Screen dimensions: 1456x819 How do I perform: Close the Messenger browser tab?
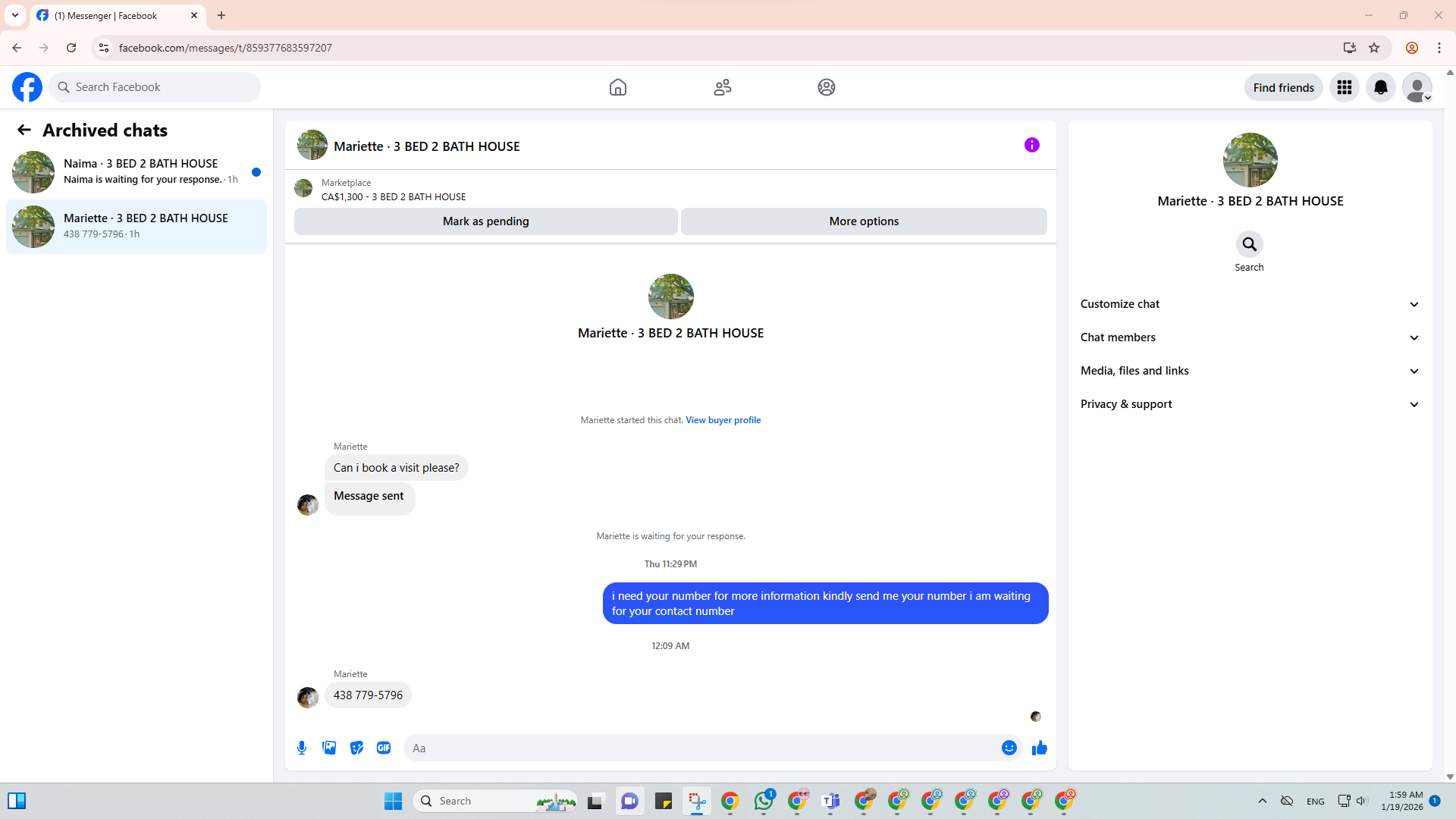[x=194, y=15]
